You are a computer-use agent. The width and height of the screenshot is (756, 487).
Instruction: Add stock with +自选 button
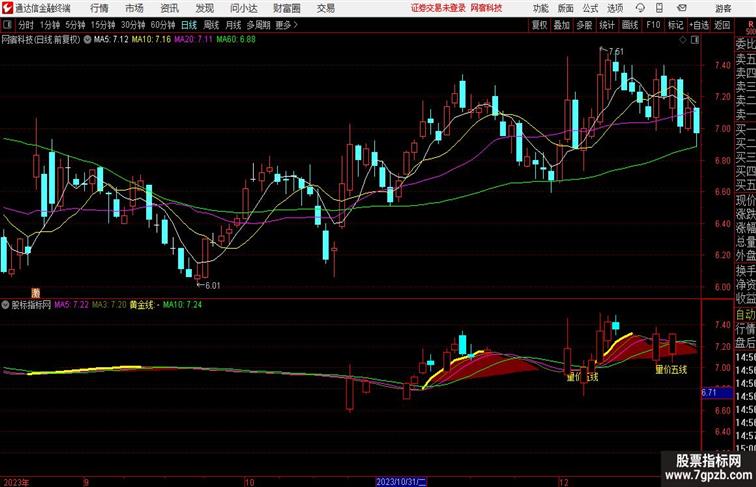click(699, 25)
